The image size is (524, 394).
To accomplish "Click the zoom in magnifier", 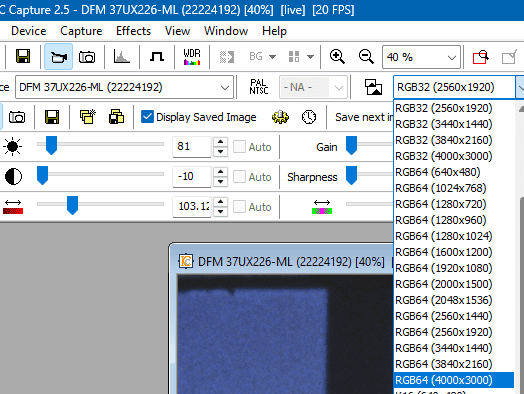I will point(337,56).
